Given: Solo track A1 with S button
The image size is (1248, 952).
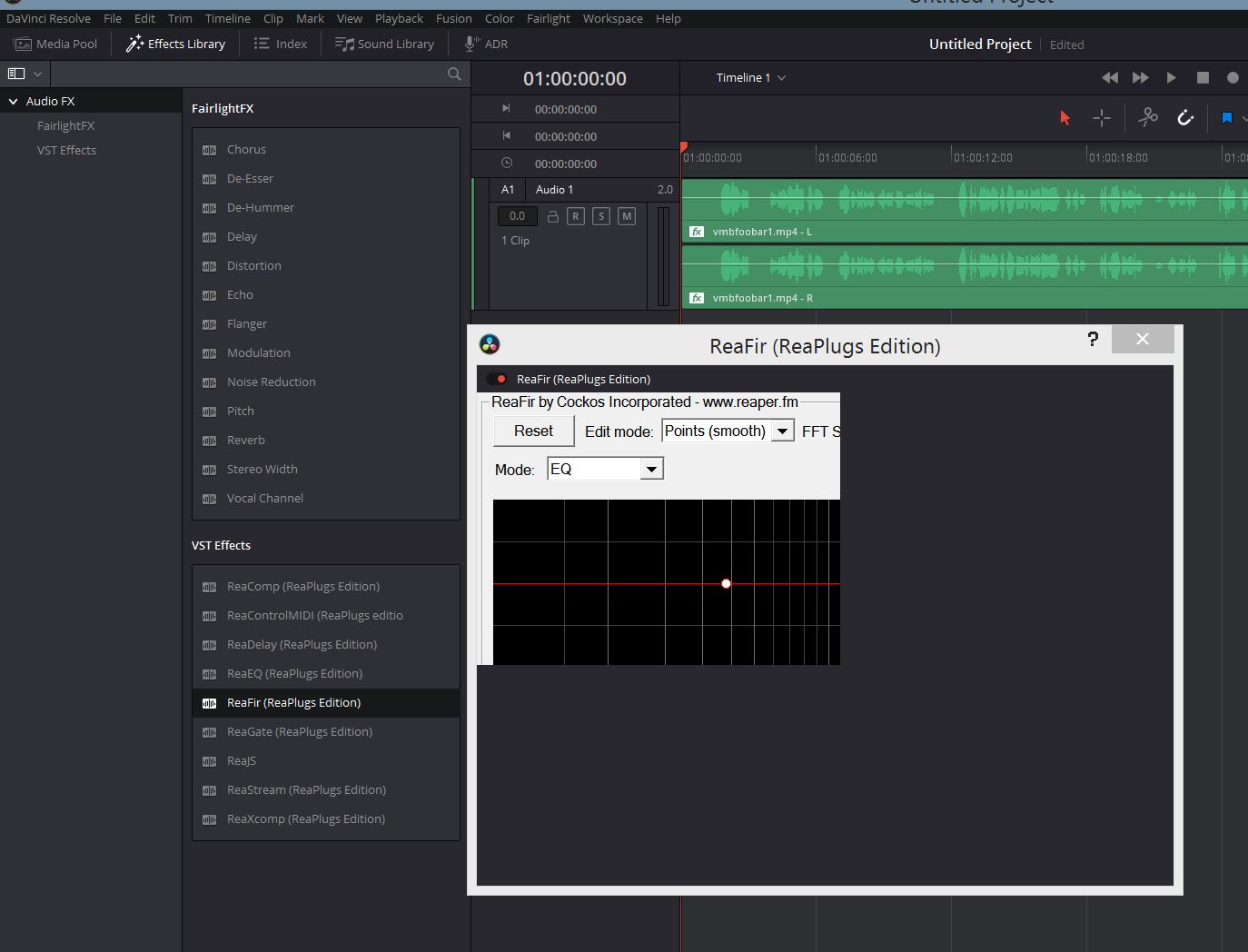Looking at the screenshot, I should click(x=601, y=216).
